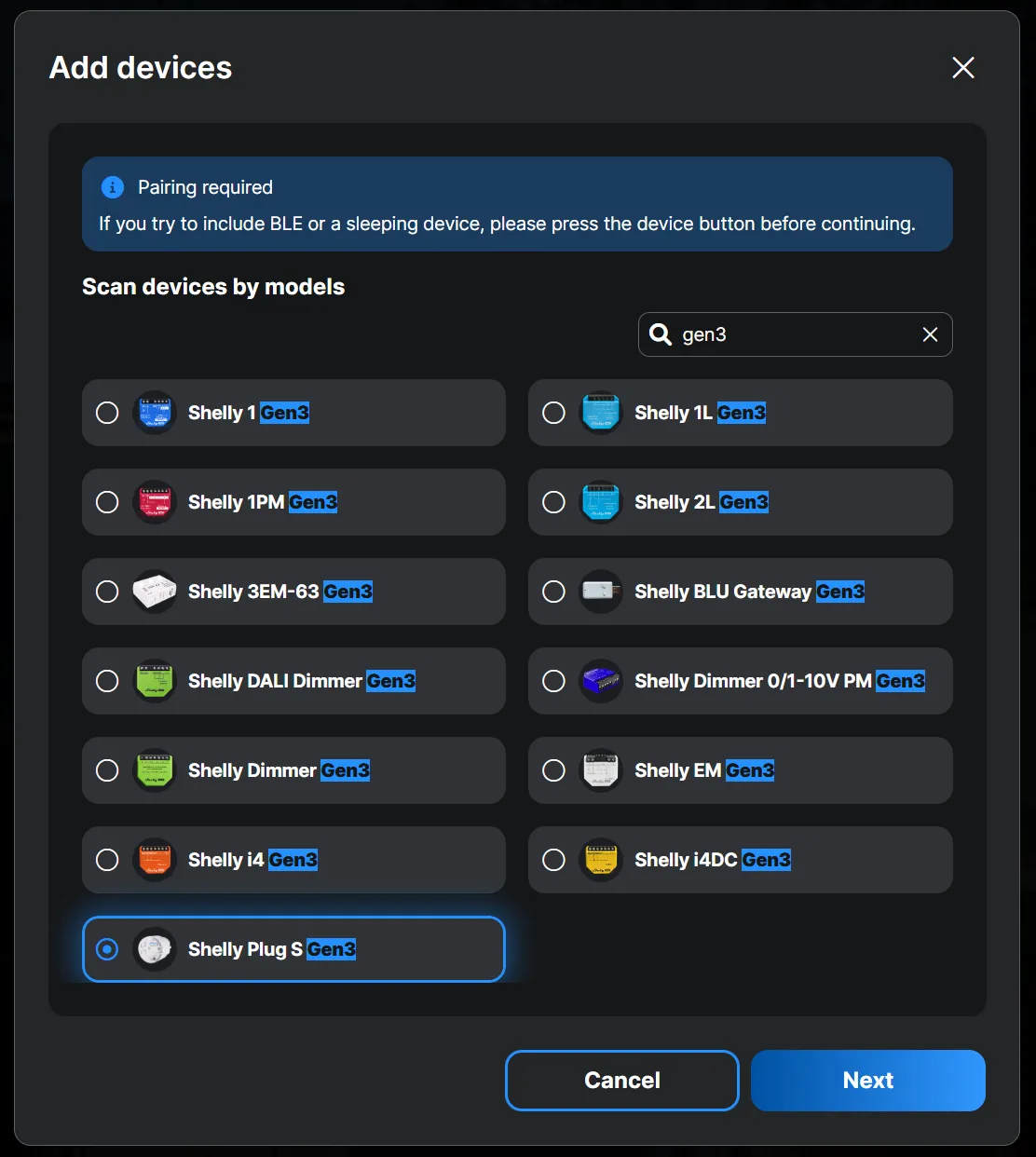Select the Shelly i4 Gen3 radio button
1036x1157 pixels.
point(107,860)
